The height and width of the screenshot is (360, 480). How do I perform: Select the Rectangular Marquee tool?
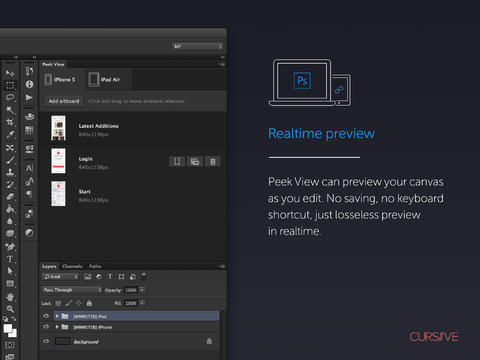pos(10,85)
